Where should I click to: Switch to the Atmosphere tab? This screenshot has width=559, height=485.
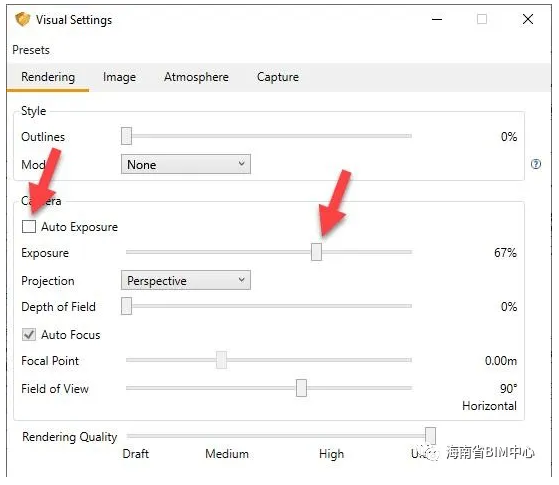point(196,77)
